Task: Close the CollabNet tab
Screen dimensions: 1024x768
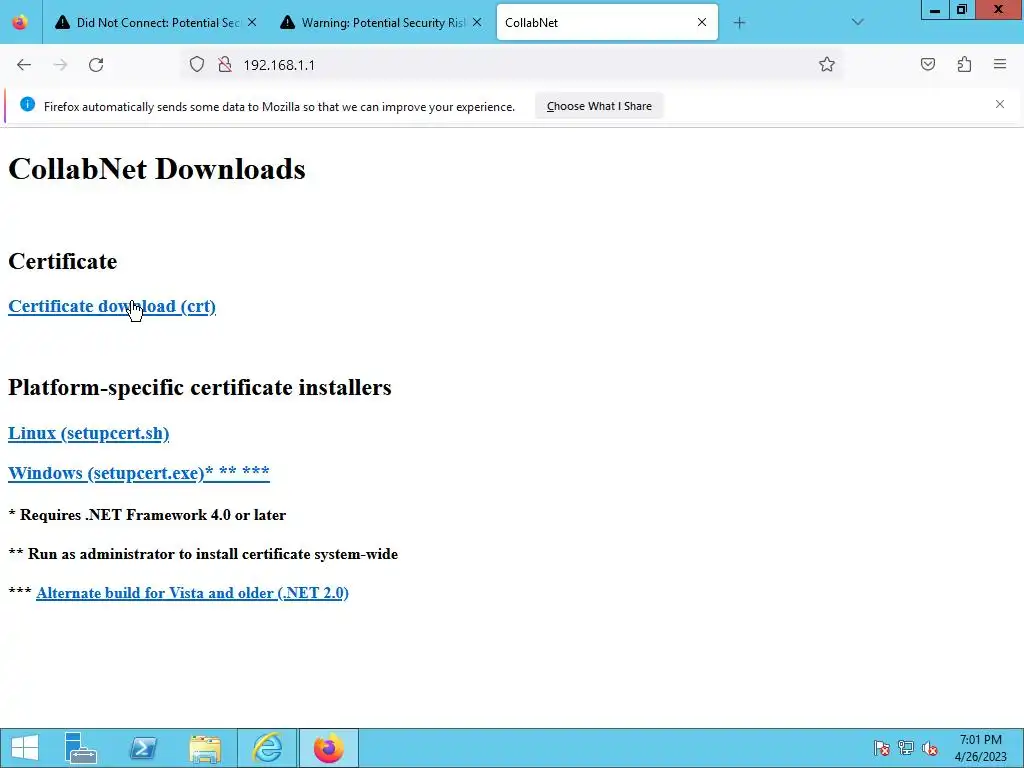Action: (701, 22)
